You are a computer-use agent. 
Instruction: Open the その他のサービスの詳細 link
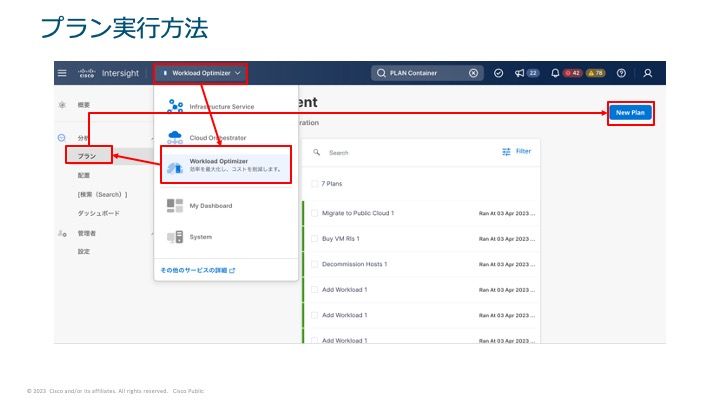197,270
